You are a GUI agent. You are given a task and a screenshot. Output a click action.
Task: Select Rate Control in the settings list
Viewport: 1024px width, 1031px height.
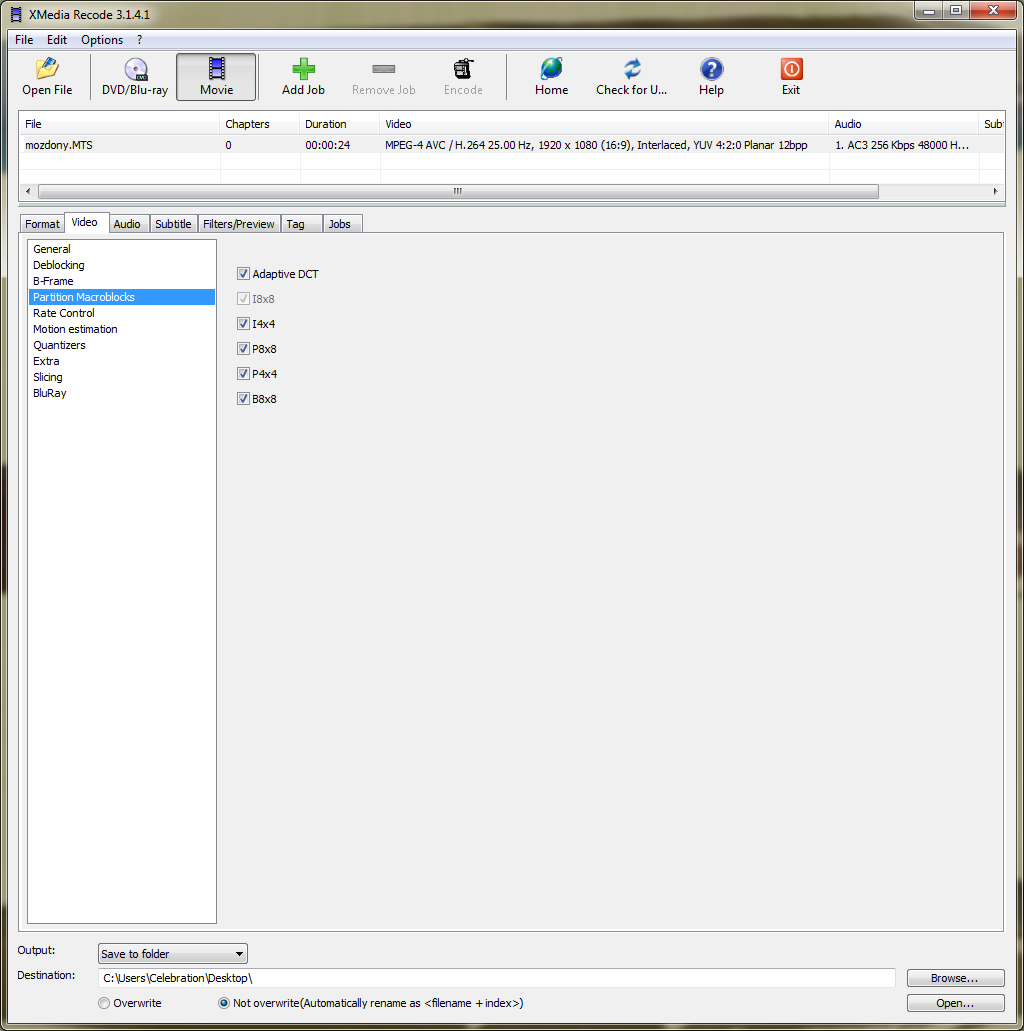[x=122, y=313]
